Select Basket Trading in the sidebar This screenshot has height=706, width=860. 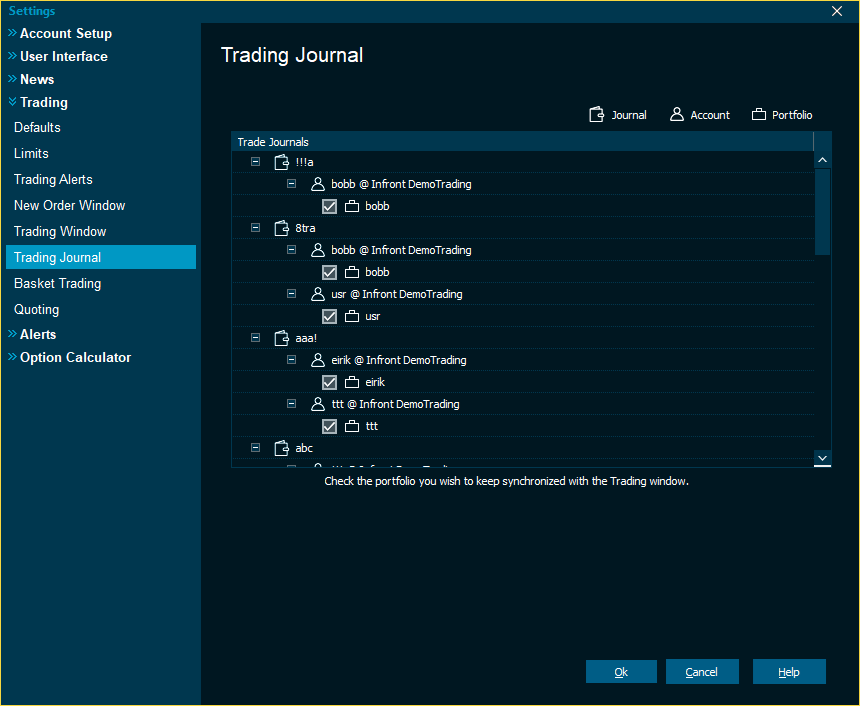coord(57,284)
